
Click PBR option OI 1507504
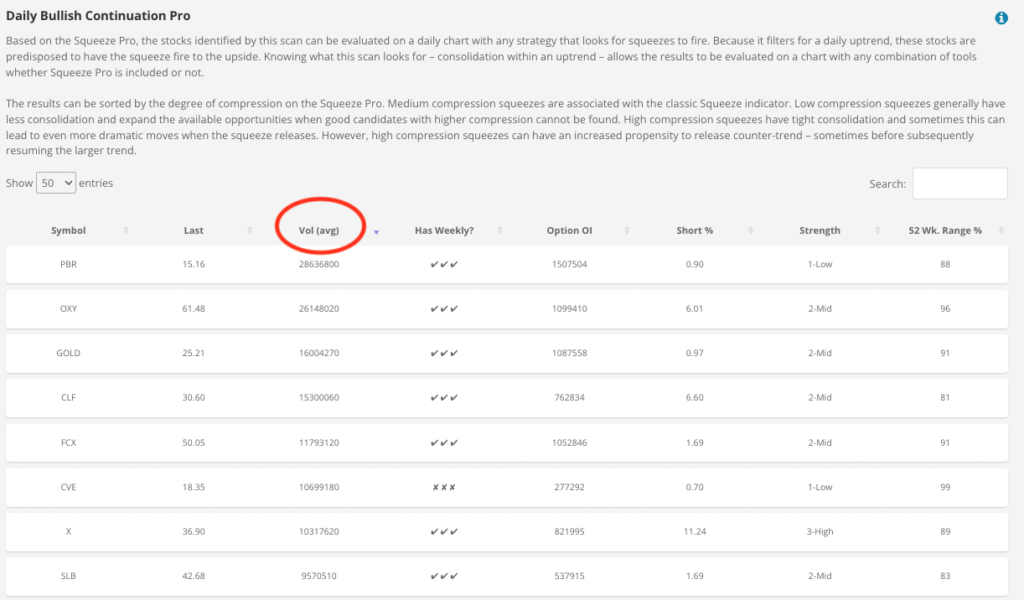point(569,264)
